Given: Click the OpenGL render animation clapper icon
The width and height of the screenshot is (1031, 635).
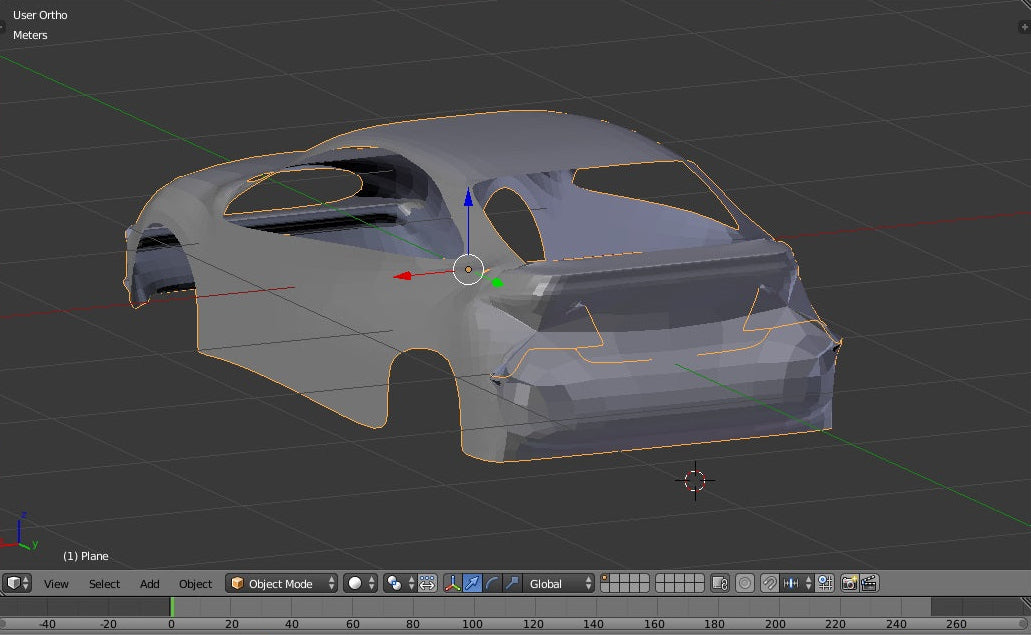Looking at the screenshot, I should tap(869, 583).
